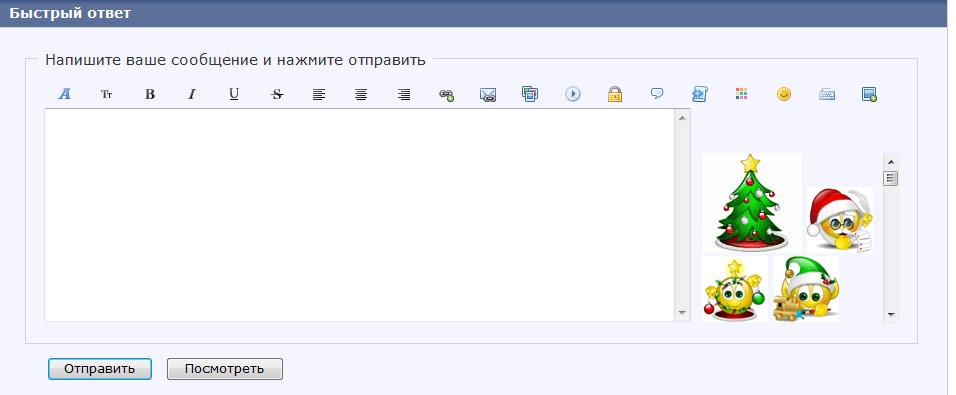Open the text color palette
This screenshot has width=956, height=395.
coord(741,93)
